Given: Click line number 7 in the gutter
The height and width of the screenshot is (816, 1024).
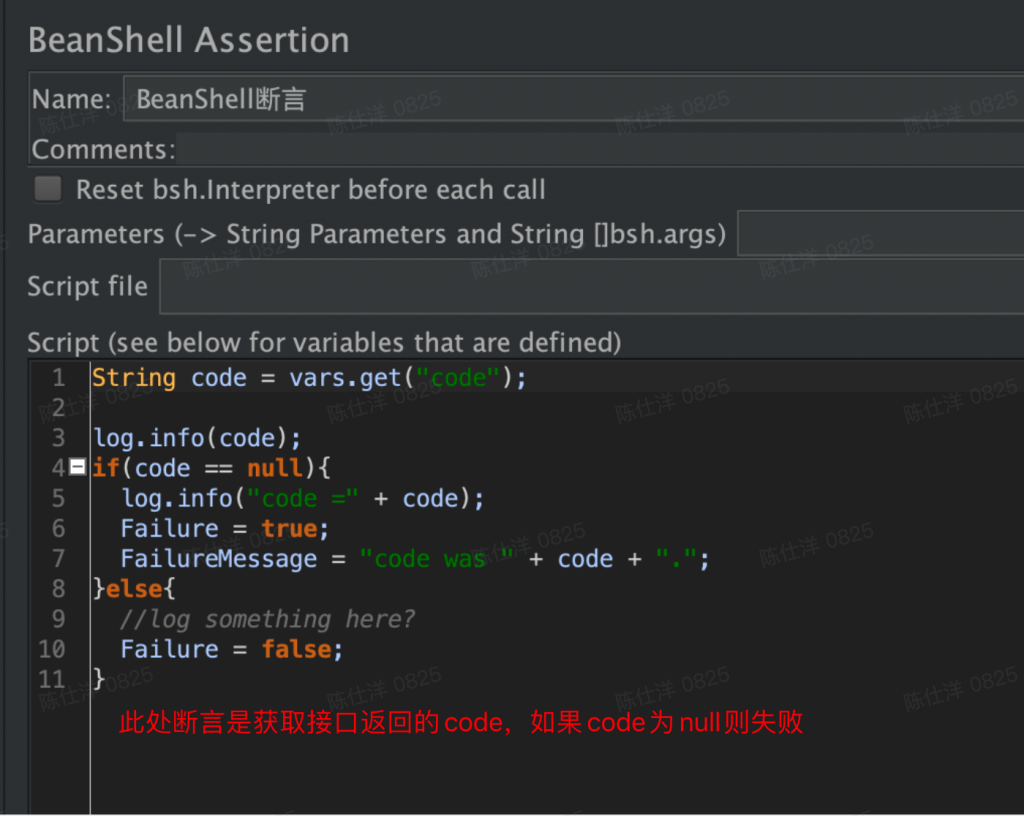Looking at the screenshot, I should (58, 559).
